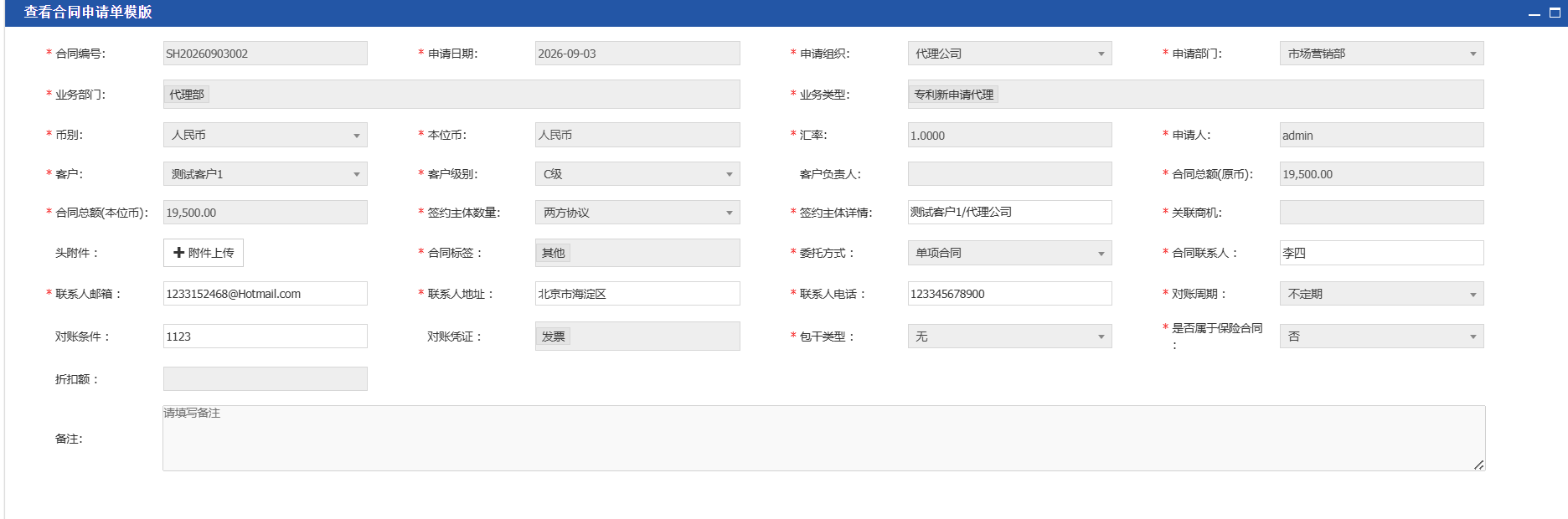Click the 申请日期 field 2026-09-03

pos(637,54)
